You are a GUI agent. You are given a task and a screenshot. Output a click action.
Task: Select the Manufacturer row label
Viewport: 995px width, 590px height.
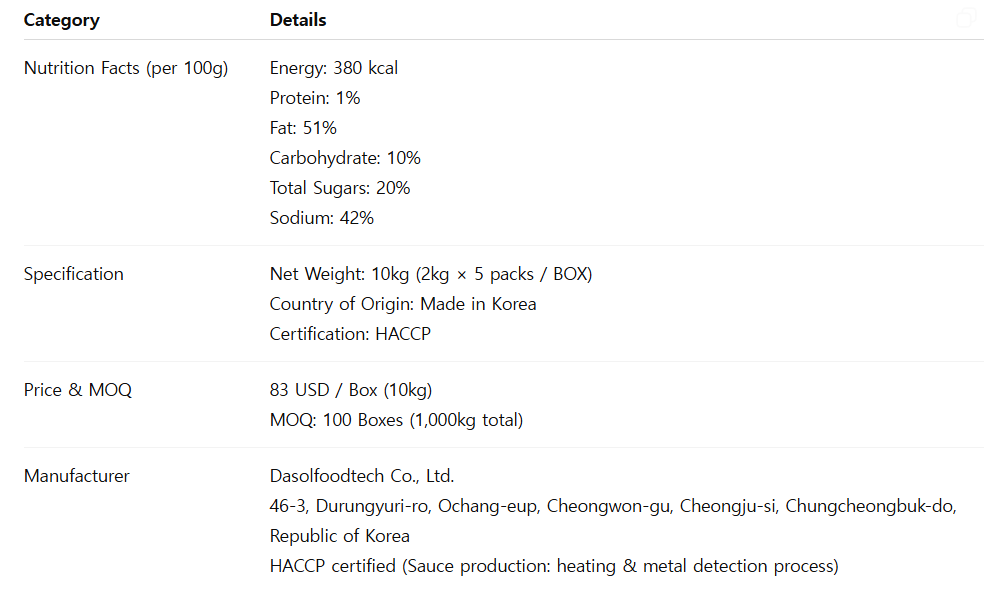[77, 476]
